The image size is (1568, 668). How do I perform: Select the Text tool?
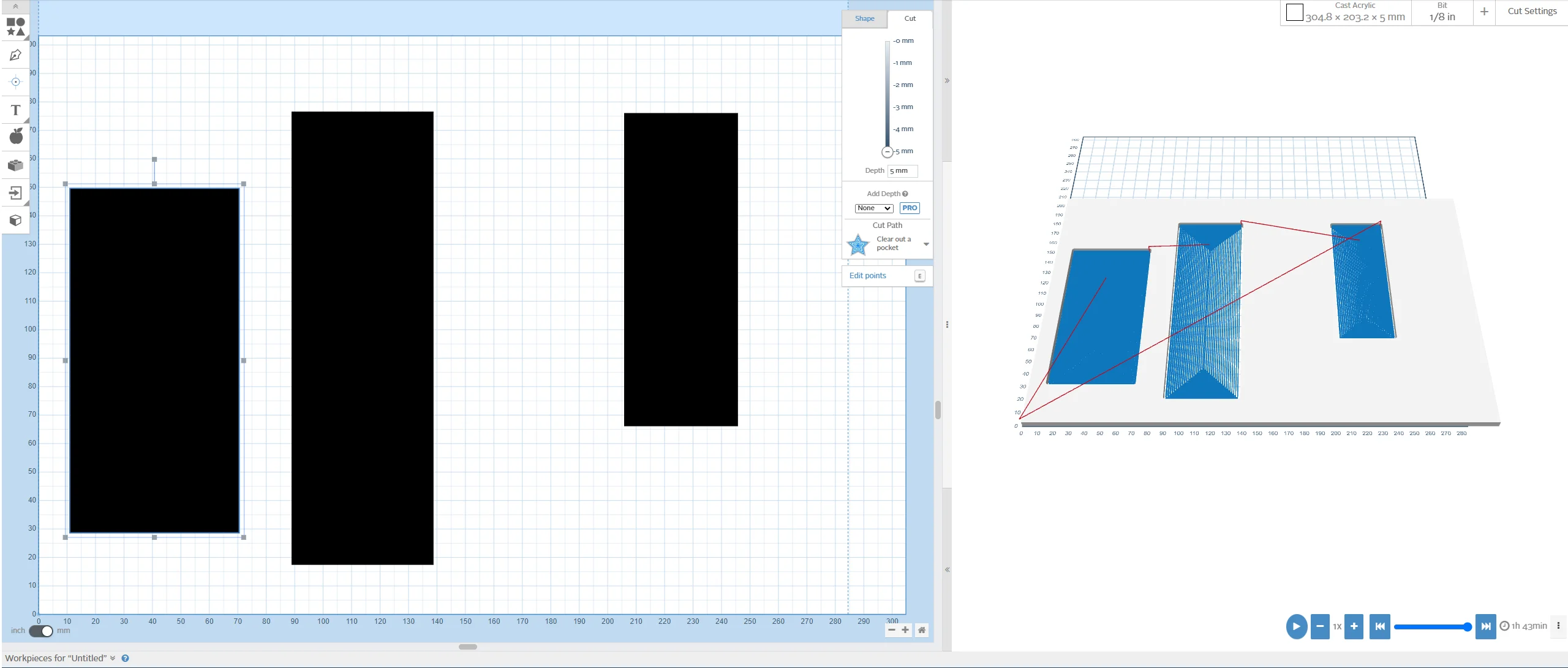pos(15,110)
